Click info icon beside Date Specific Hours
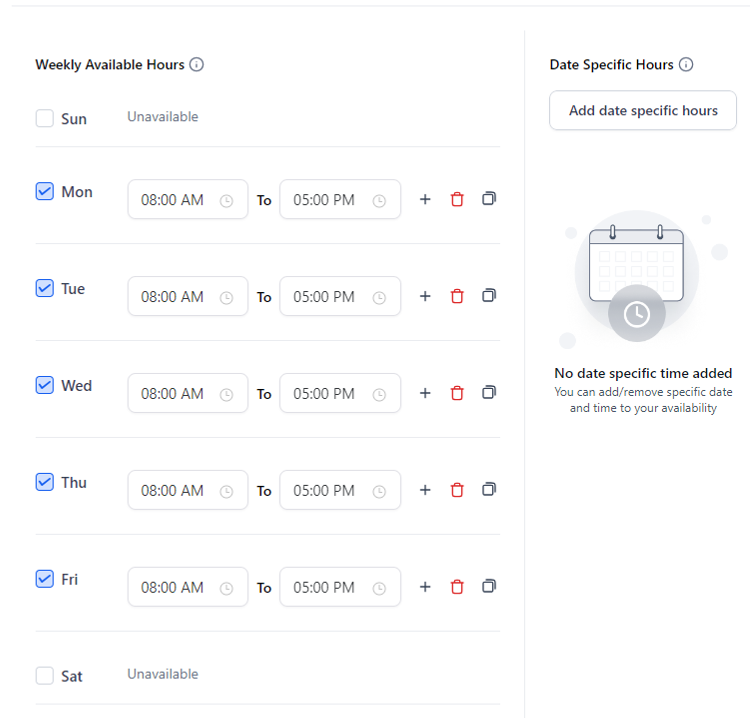750x718 pixels. point(686,64)
